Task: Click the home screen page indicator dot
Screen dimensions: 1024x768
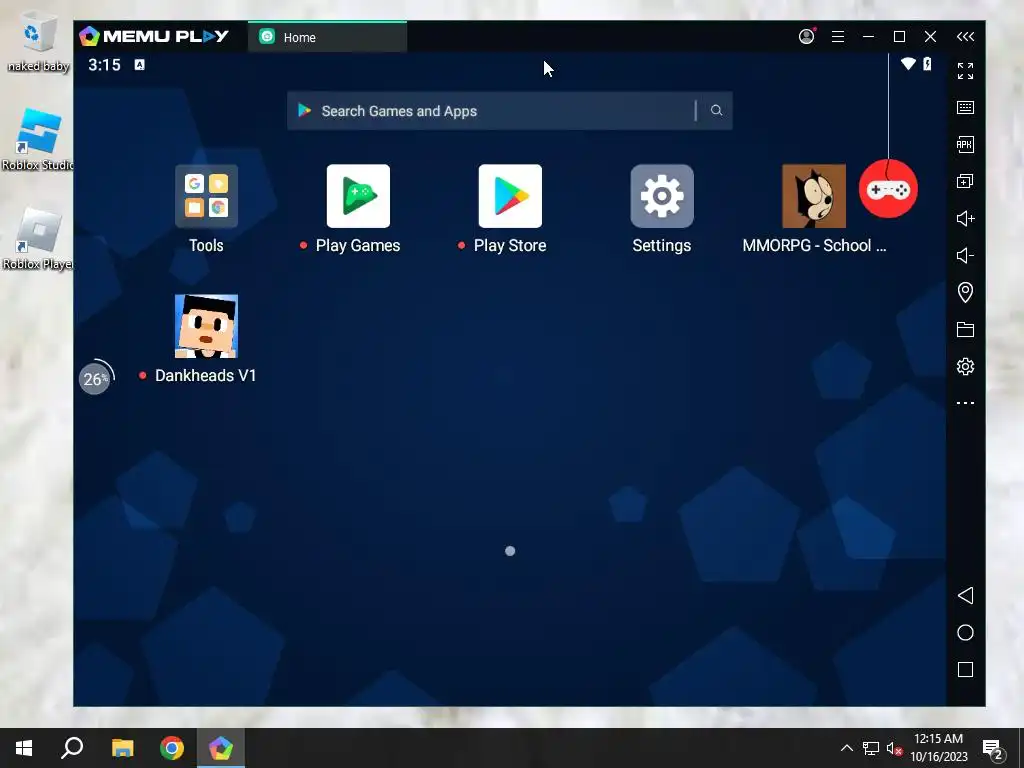Action: 510,551
